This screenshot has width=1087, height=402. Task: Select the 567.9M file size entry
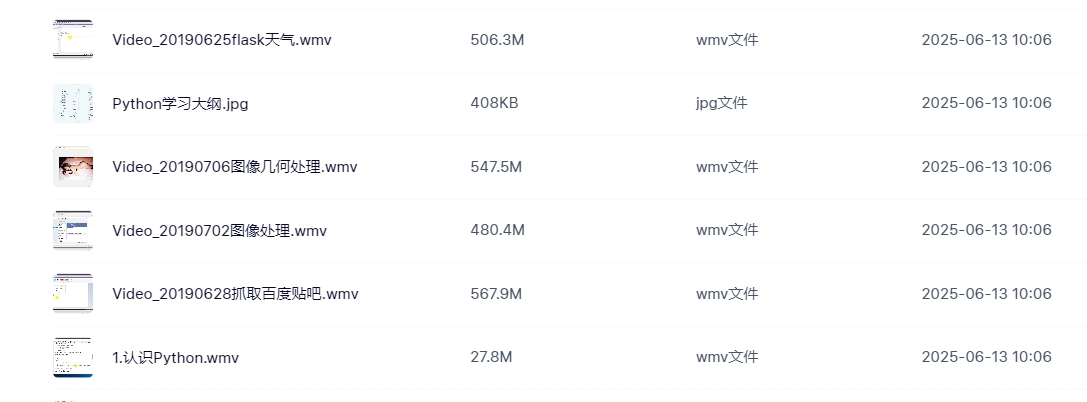coord(496,294)
